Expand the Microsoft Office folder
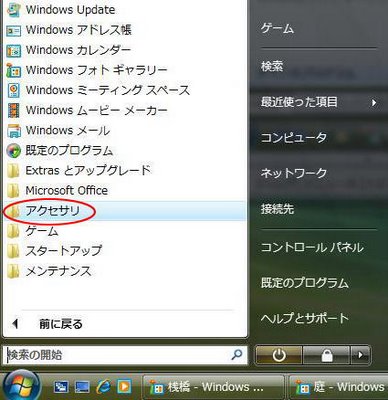Screen dimensions: 388x400 coord(124,191)
